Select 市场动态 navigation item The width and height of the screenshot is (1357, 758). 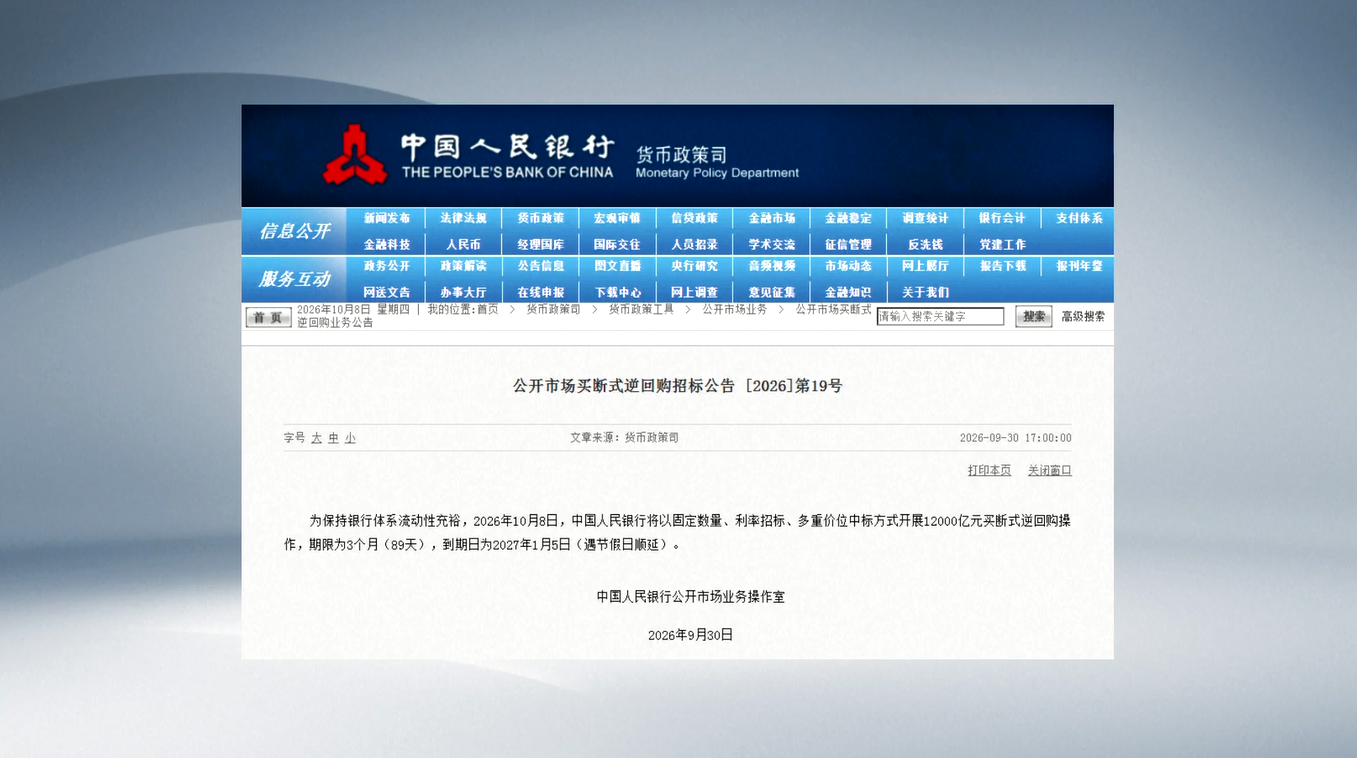point(849,266)
